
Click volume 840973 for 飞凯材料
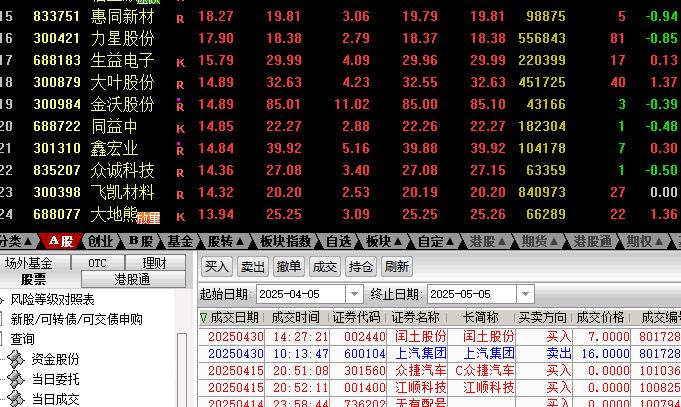[542, 192]
